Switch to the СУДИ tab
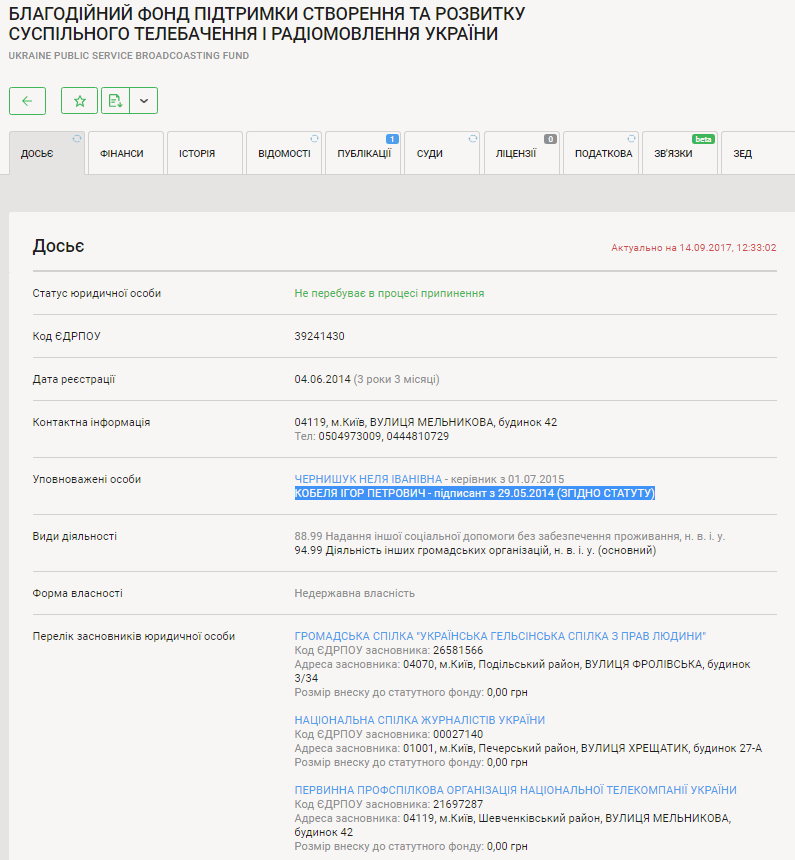Image resolution: width=795 pixels, height=860 pixels. coord(442,153)
